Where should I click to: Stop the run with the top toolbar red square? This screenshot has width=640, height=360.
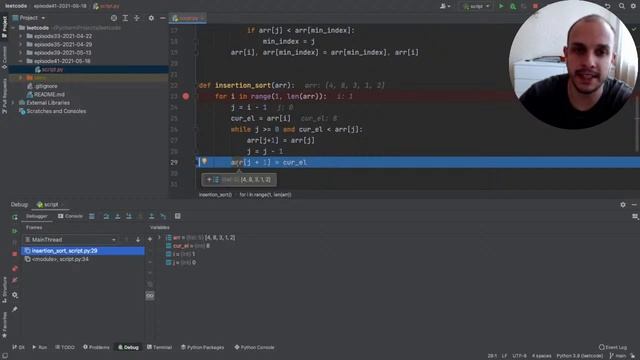[536, 6]
